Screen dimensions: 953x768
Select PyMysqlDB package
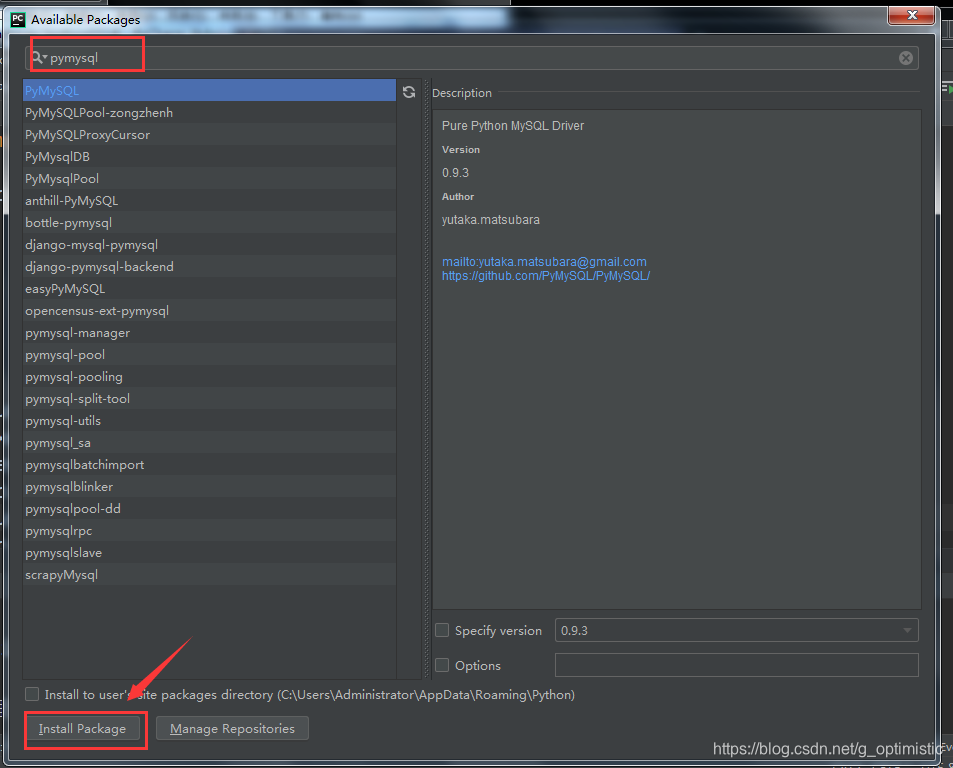tap(210, 157)
